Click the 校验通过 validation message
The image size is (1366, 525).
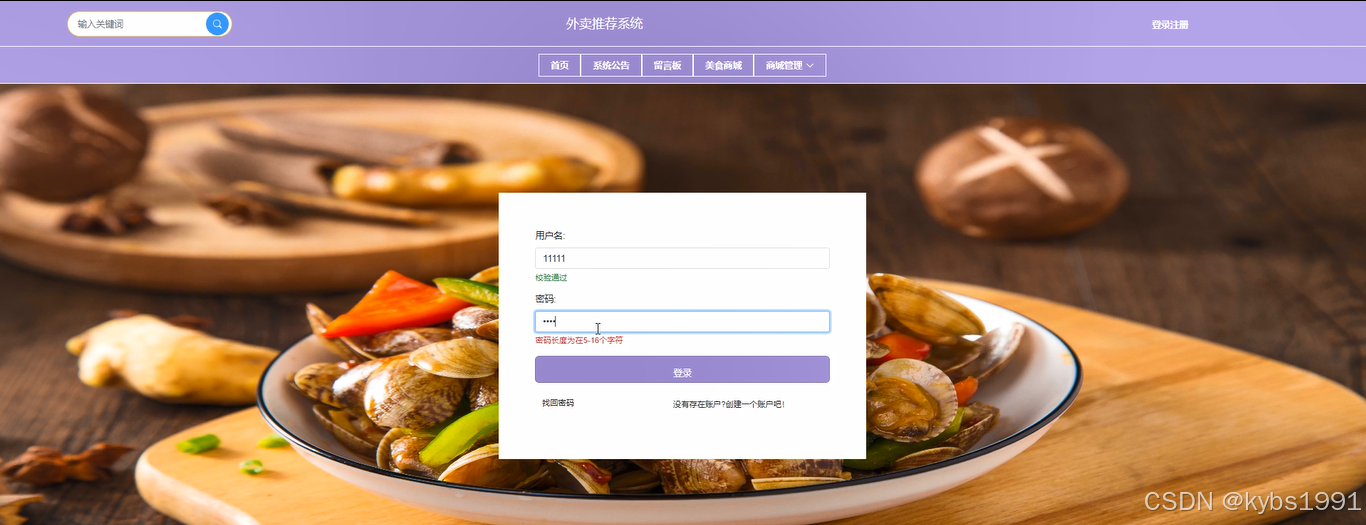pyautogui.click(x=551, y=277)
